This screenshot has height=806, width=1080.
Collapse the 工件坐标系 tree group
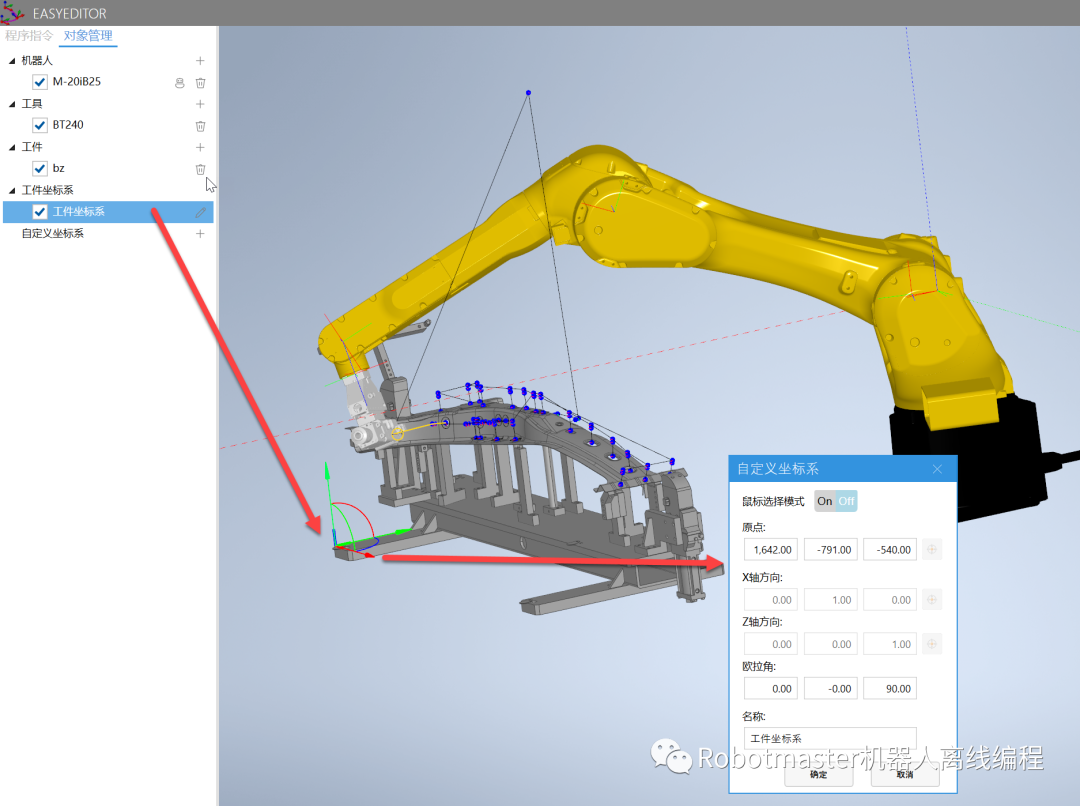coord(12,190)
